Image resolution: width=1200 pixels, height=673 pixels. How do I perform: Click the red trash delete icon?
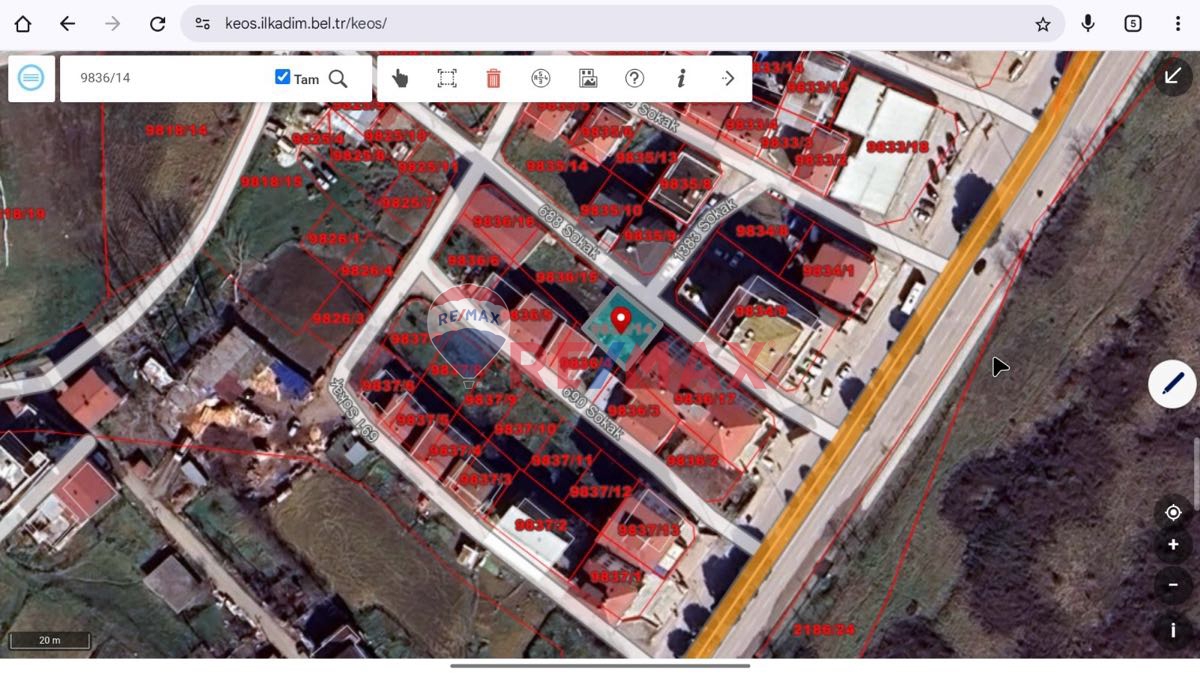pos(493,78)
